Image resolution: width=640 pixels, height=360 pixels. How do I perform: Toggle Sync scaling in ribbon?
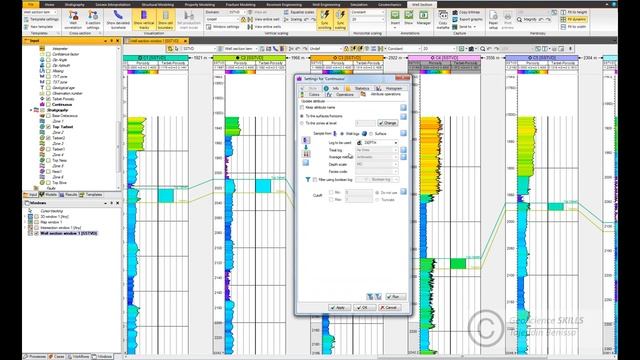340,20
